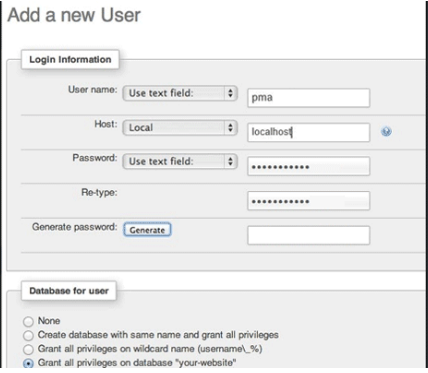Click the localhost host text field
Screen dimensions: 428x373
pyautogui.click(x=308, y=132)
